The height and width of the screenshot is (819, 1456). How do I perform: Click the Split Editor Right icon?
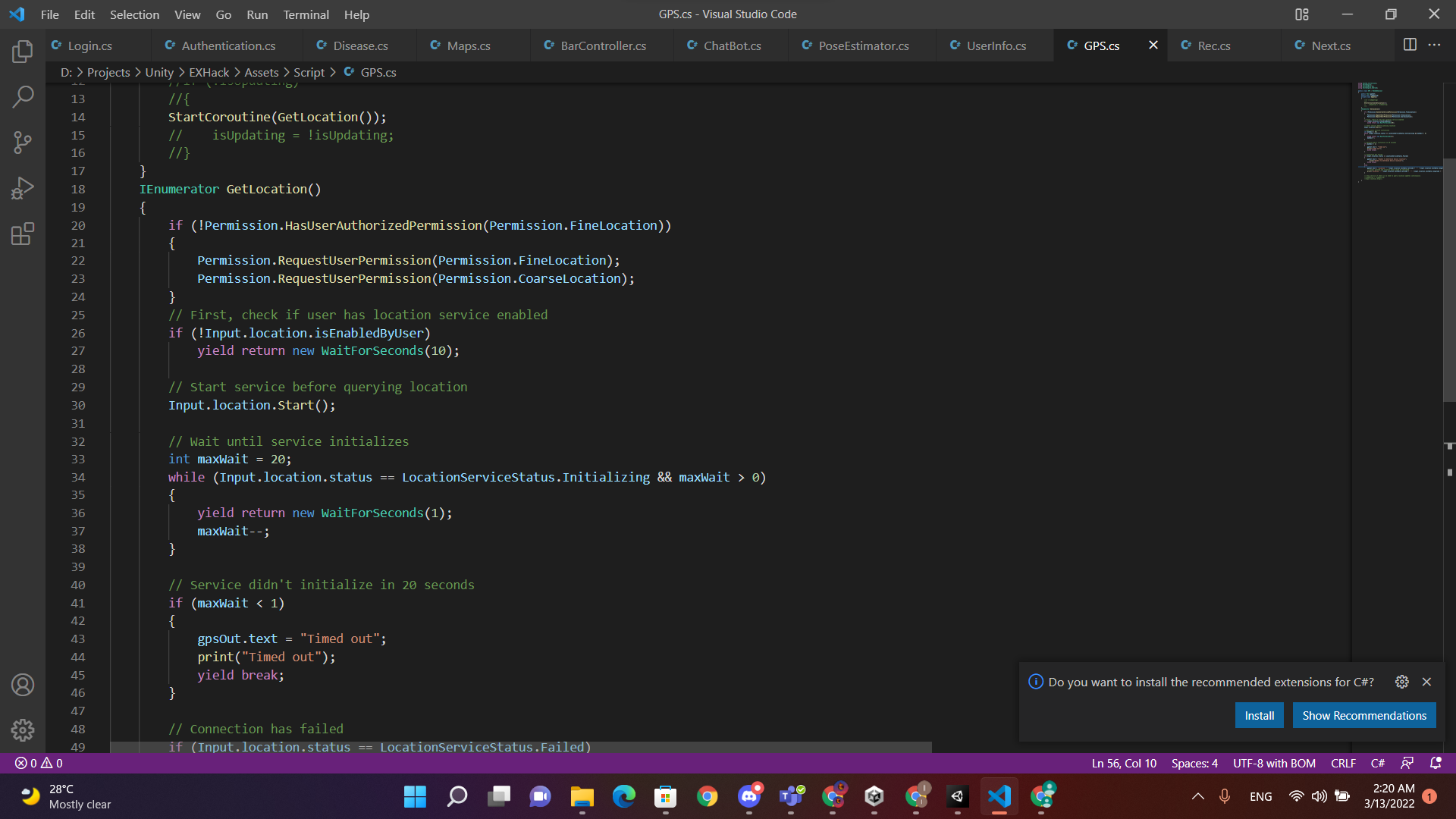[x=1410, y=45]
